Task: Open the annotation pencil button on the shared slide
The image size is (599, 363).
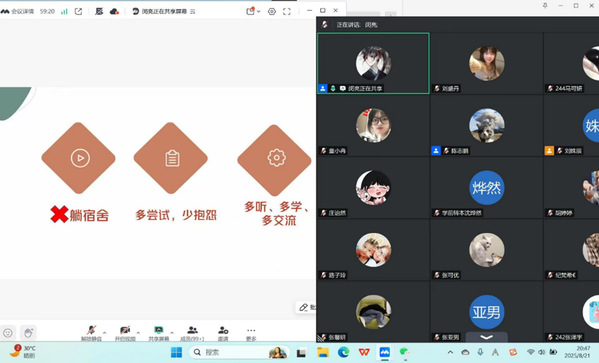Action: coord(304,307)
